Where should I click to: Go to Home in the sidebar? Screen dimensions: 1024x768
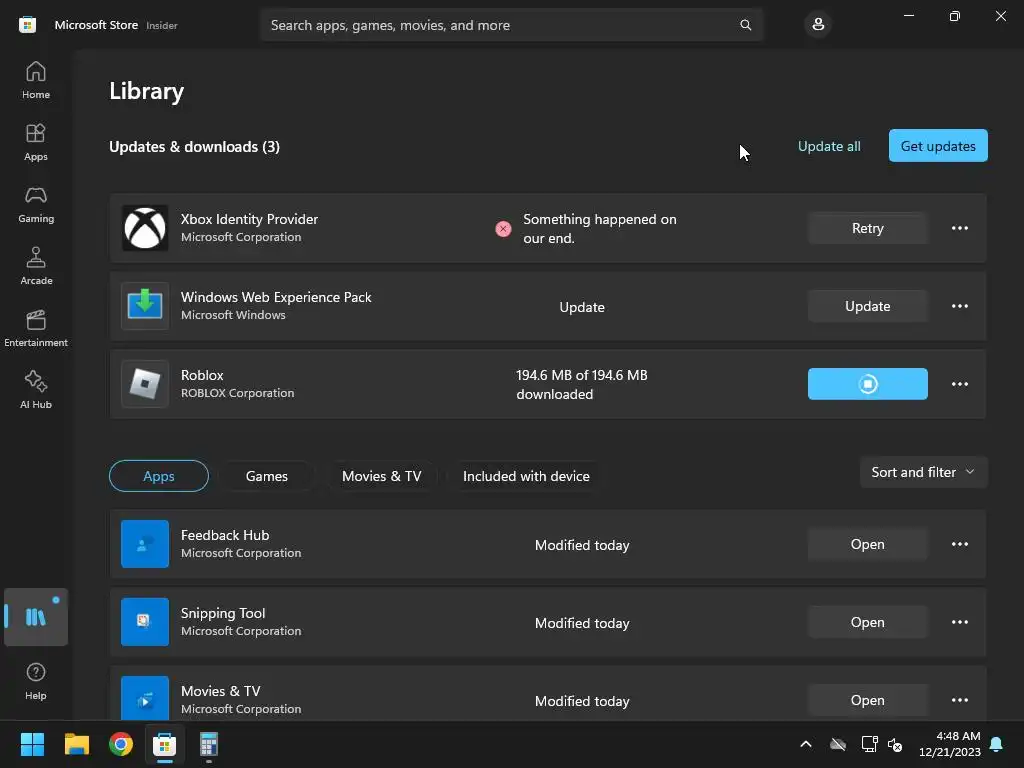tap(35, 80)
